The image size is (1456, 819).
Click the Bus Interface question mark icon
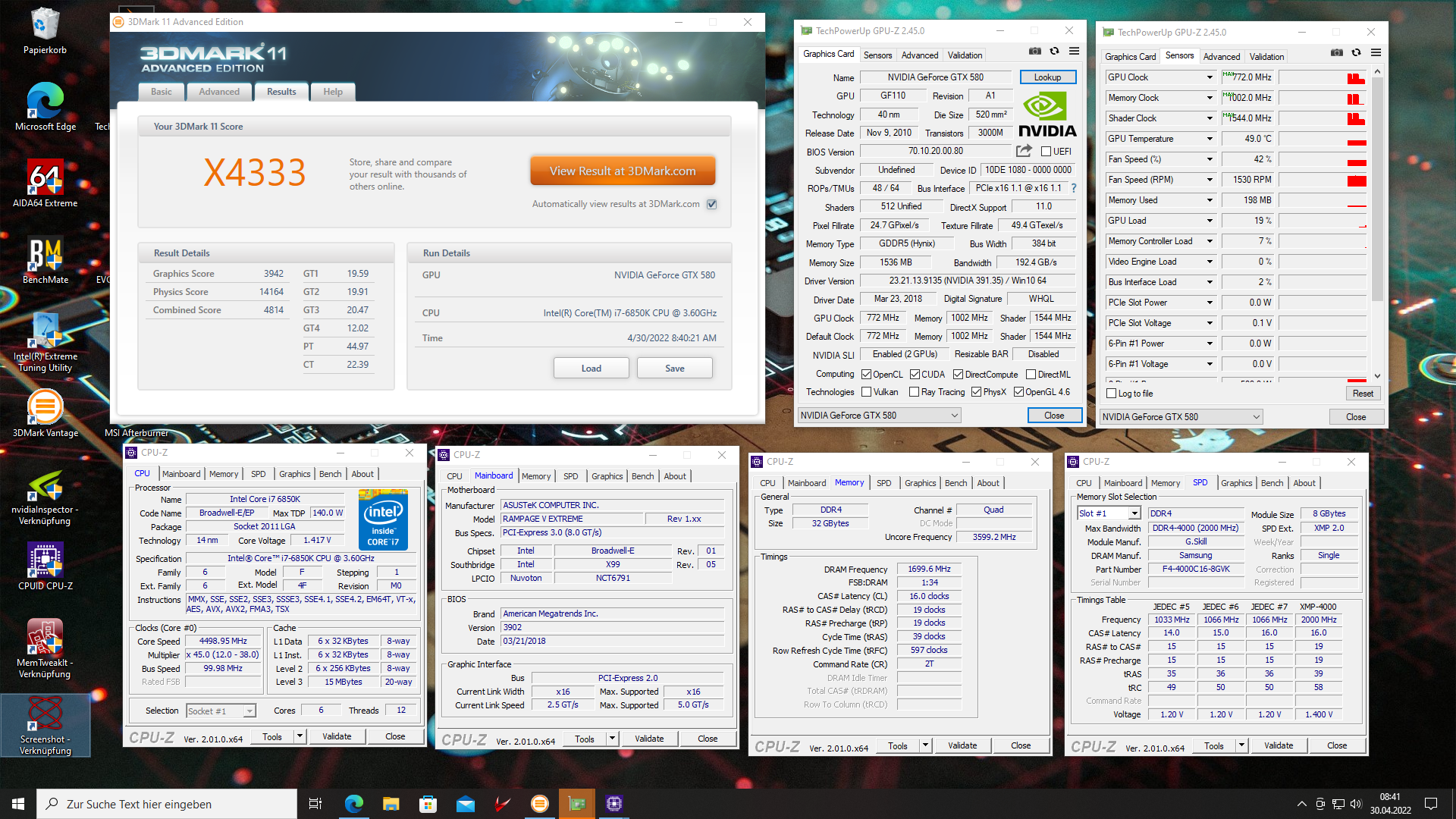coord(1073,188)
